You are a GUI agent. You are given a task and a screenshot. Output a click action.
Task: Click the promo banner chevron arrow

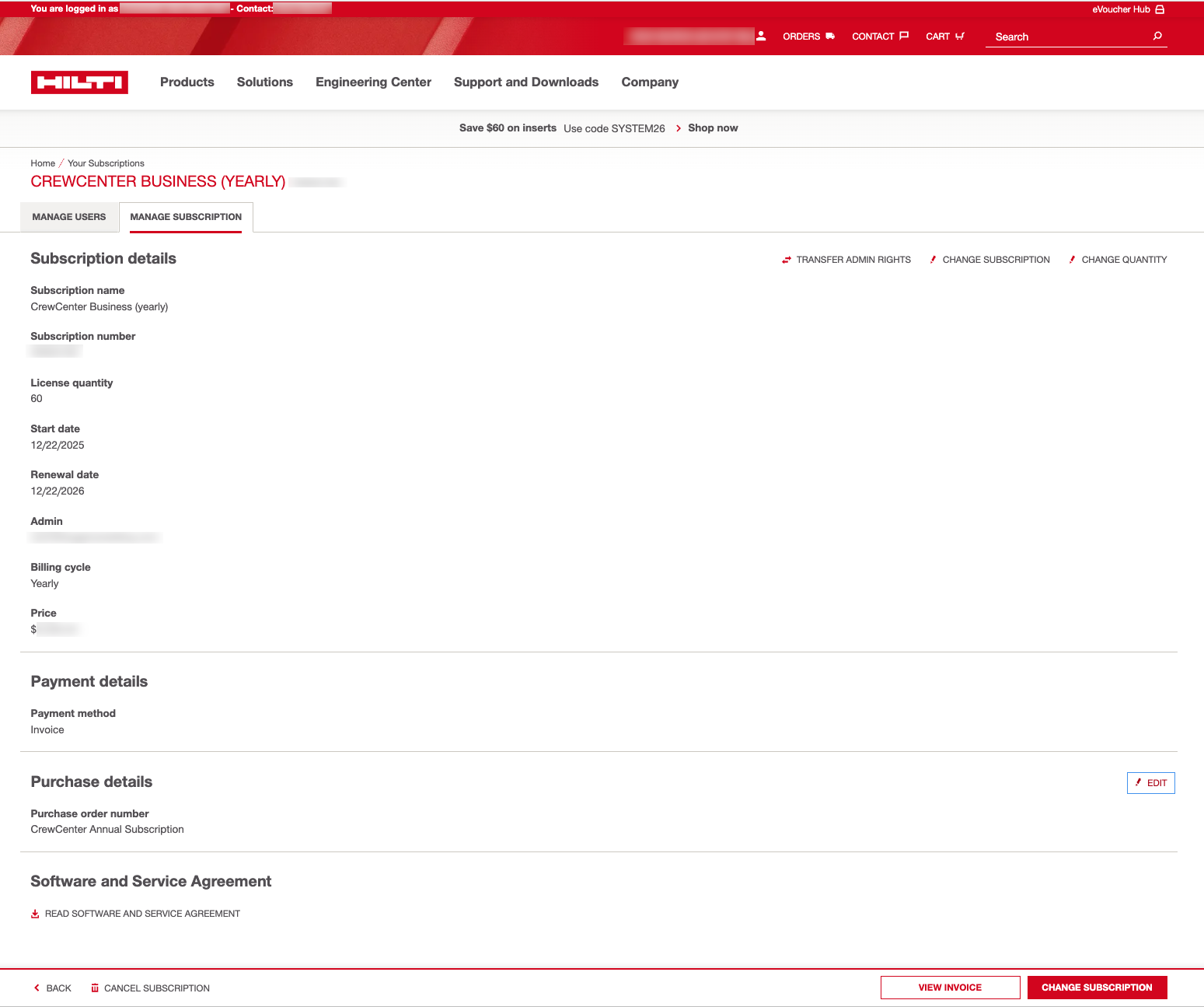[679, 128]
